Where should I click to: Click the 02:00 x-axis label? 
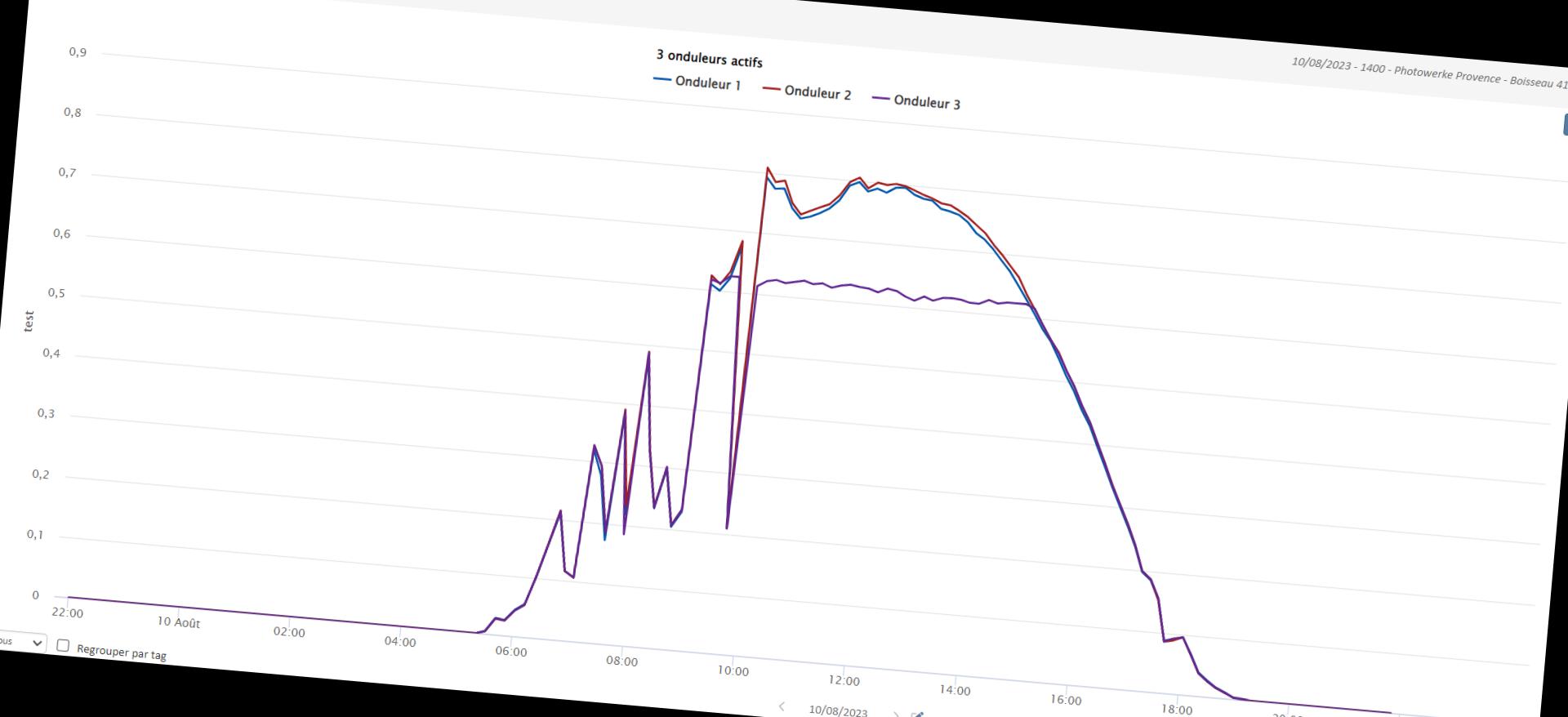pyautogui.click(x=289, y=632)
